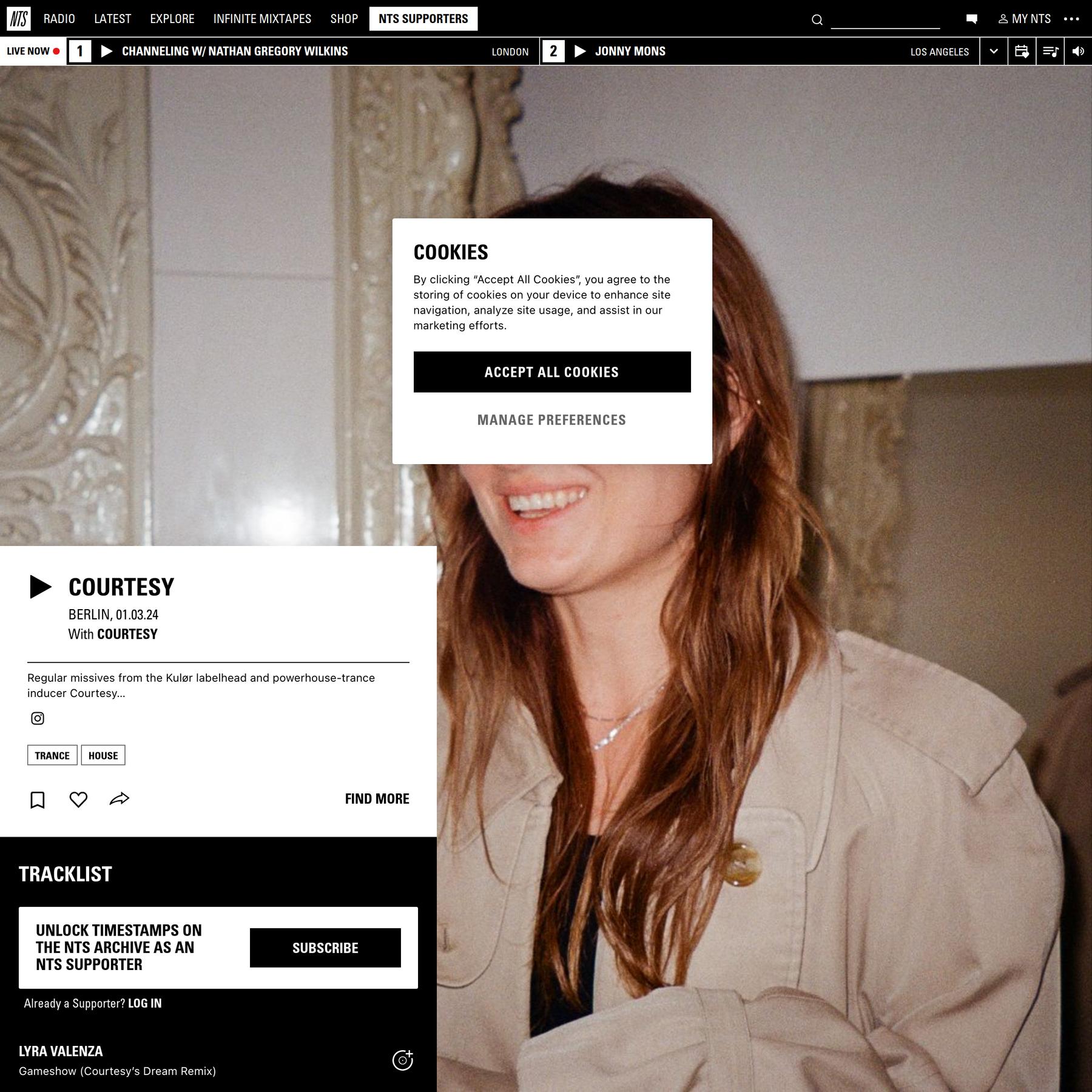Screen dimensions: 1092x1092
Task: Click the search input field
Action: [x=885, y=20]
